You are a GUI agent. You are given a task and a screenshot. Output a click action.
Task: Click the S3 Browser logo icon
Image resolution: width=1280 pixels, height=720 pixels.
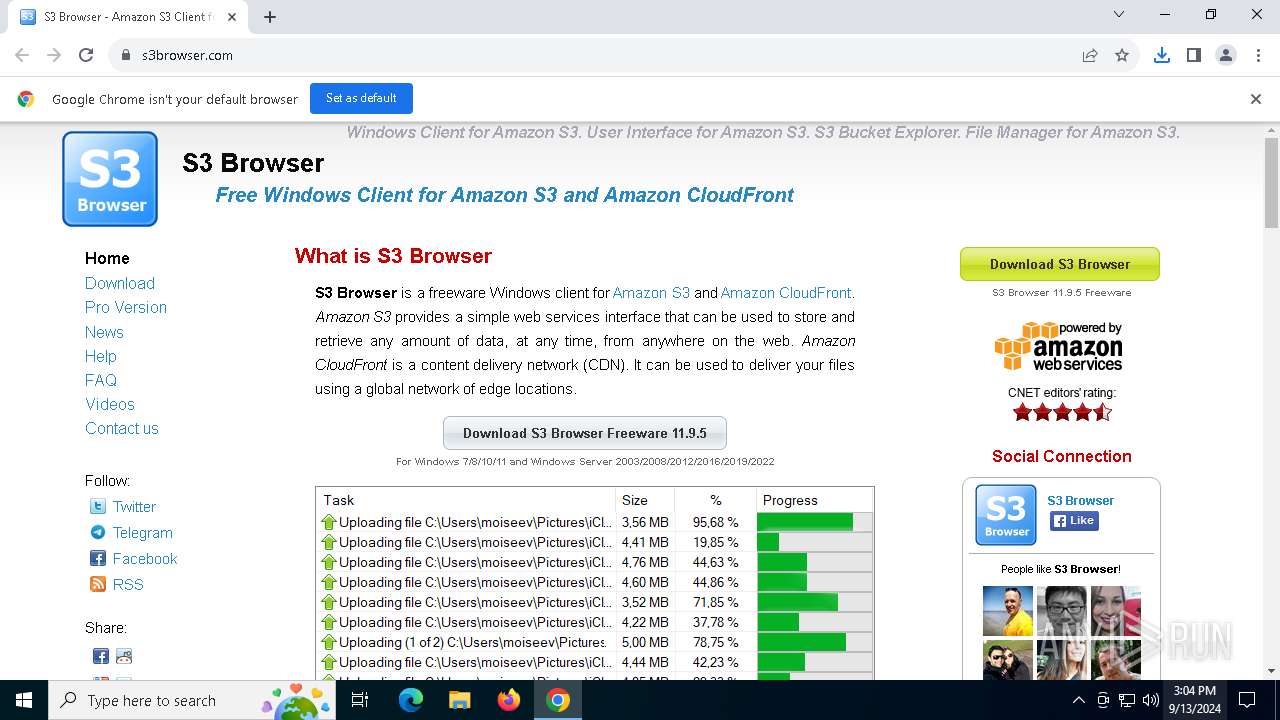(x=110, y=179)
